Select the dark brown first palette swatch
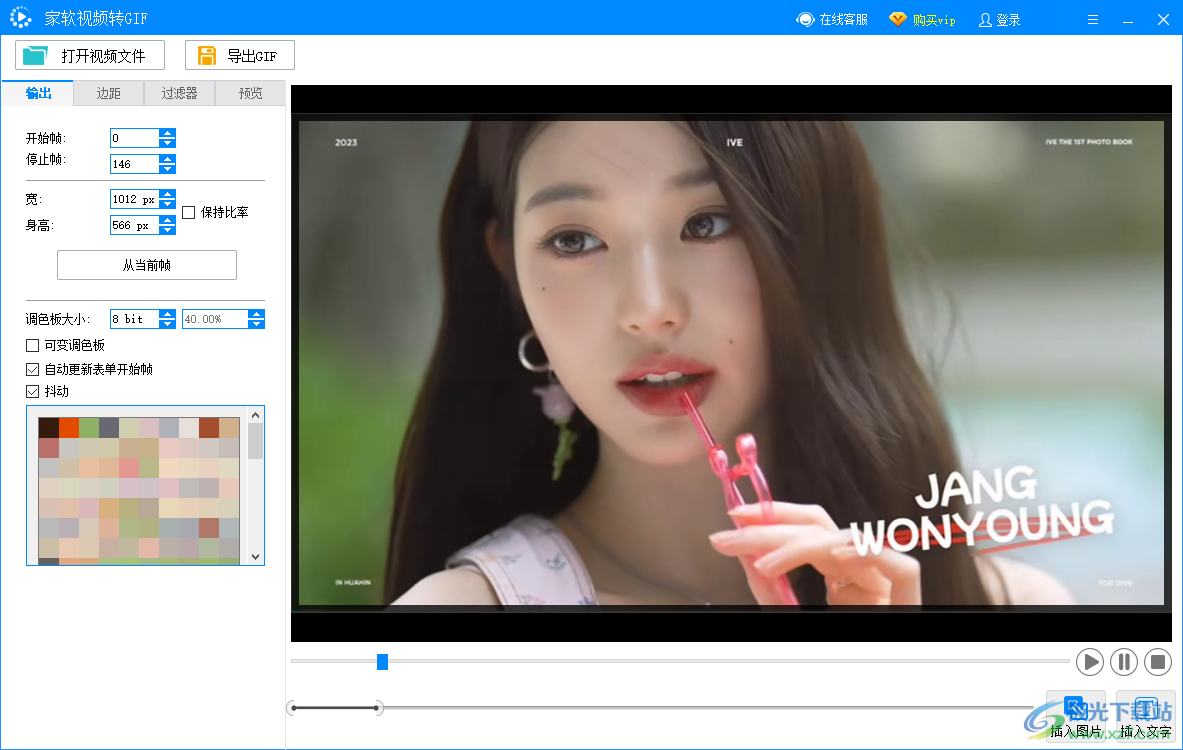The image size is (1183, 750). pyautogui.click(x=48, y=428)
